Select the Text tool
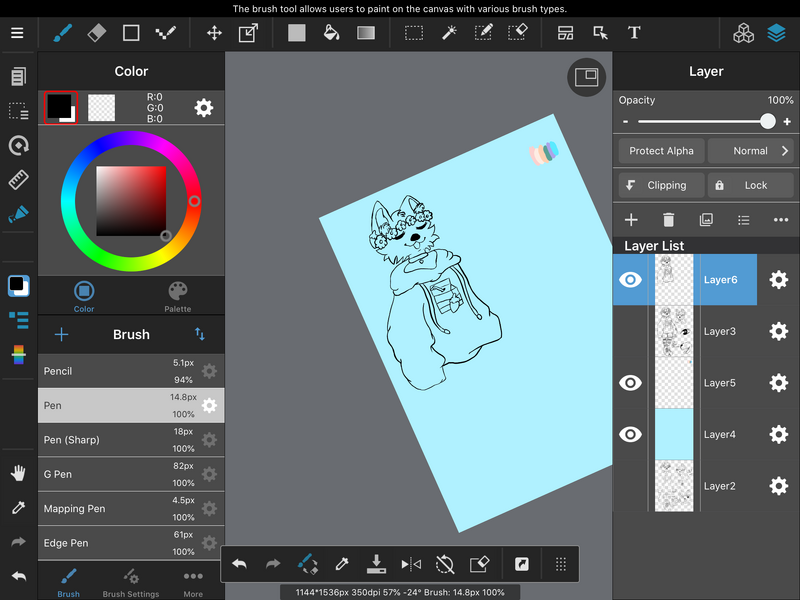This screenshot has height=600, width=800. (x=634, y=33)
